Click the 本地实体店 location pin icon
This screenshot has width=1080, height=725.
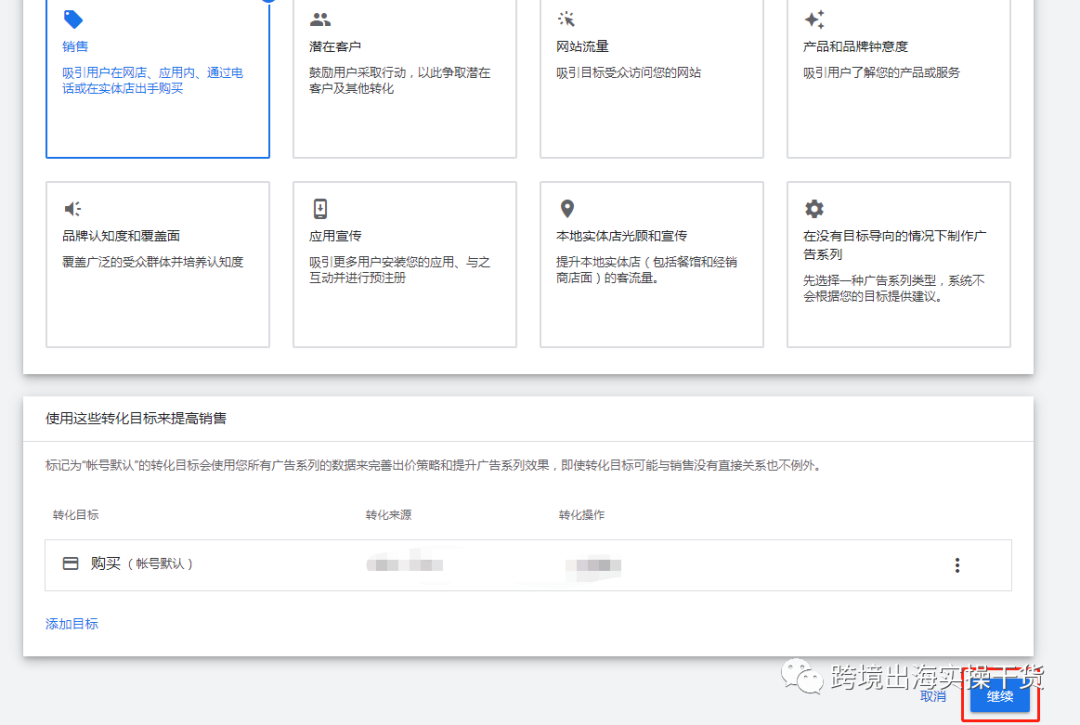click(x=566, y=208)
